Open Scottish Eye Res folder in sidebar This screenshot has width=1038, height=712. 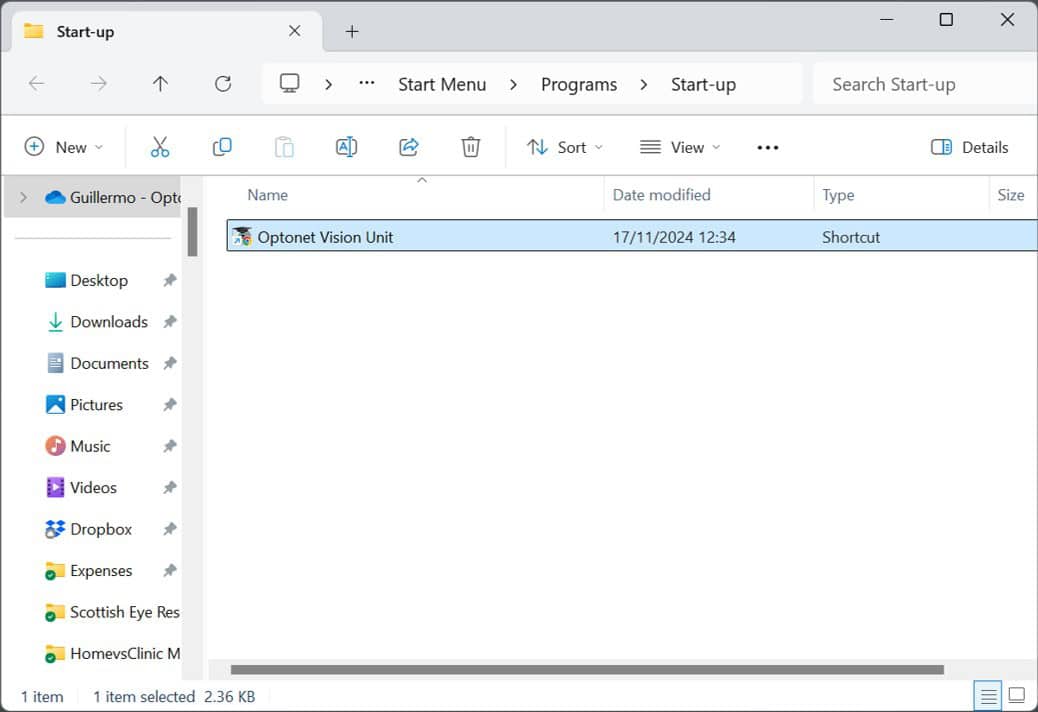[x=112, y=612]
